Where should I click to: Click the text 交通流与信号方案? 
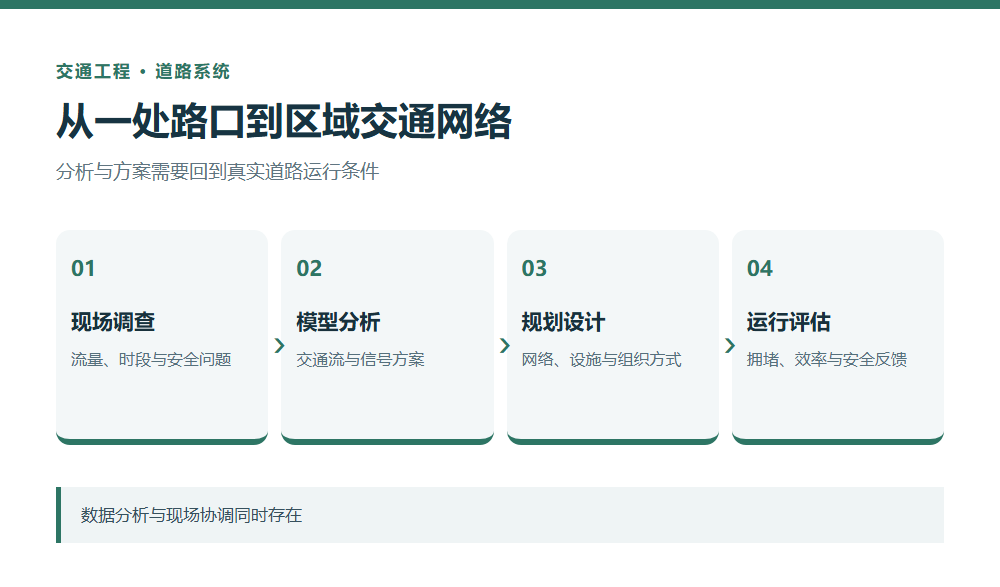coord(360,360)
